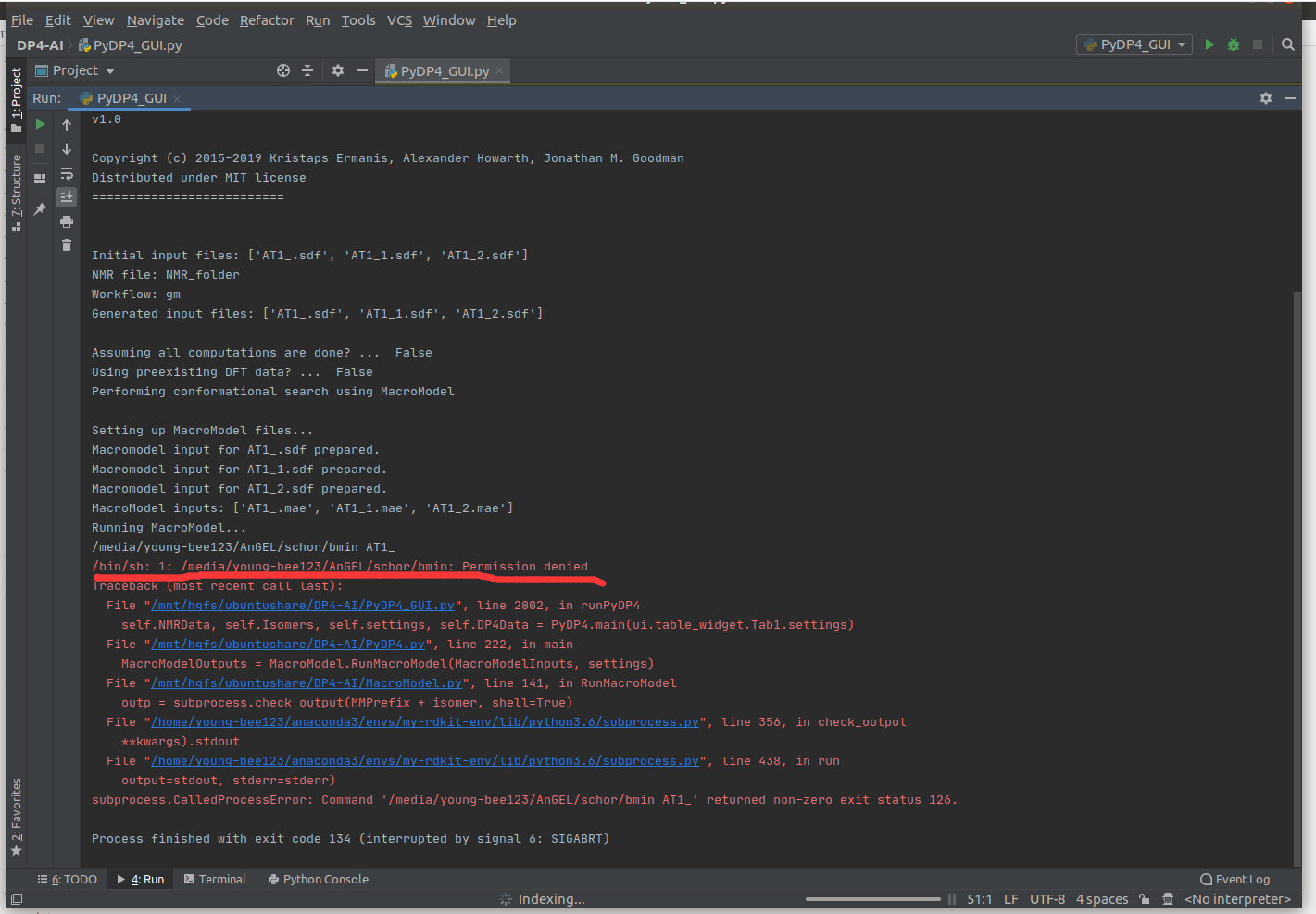Open the PyDP4_GUI run configuration dropdown
Screen dimensions: 1316x914
coord(1134,44)
